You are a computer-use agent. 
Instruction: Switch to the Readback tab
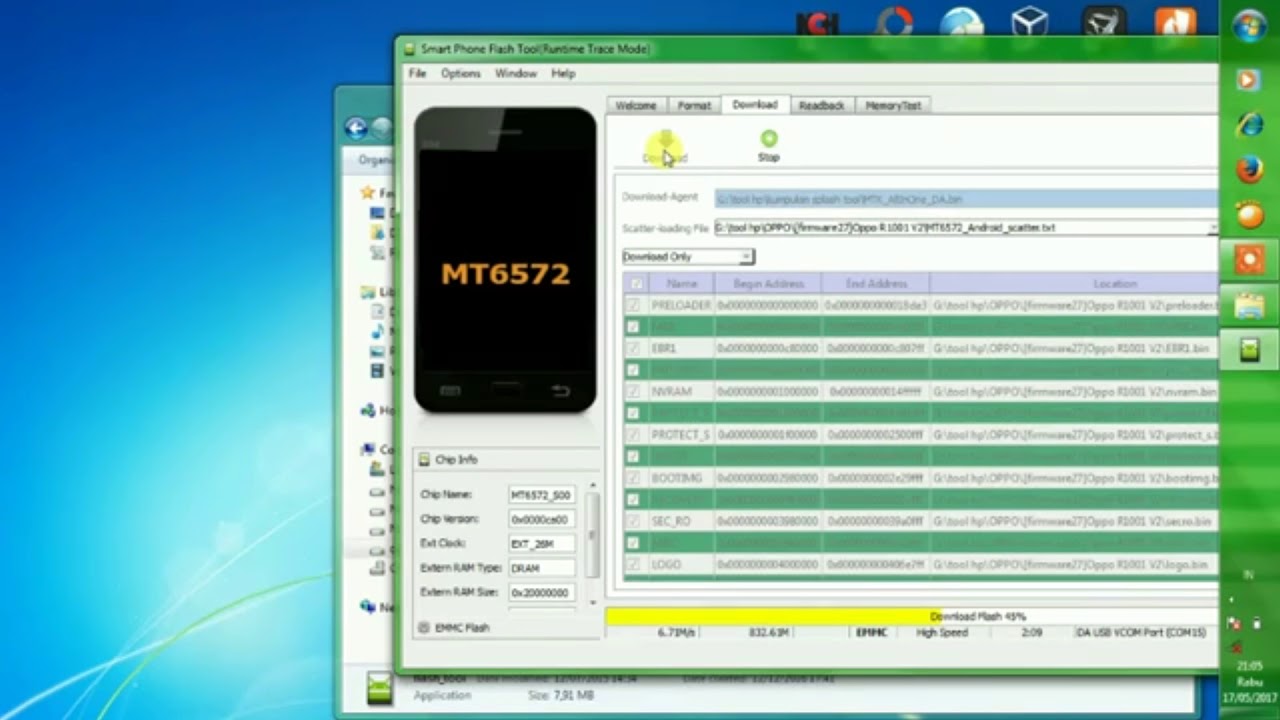point(821,105)
